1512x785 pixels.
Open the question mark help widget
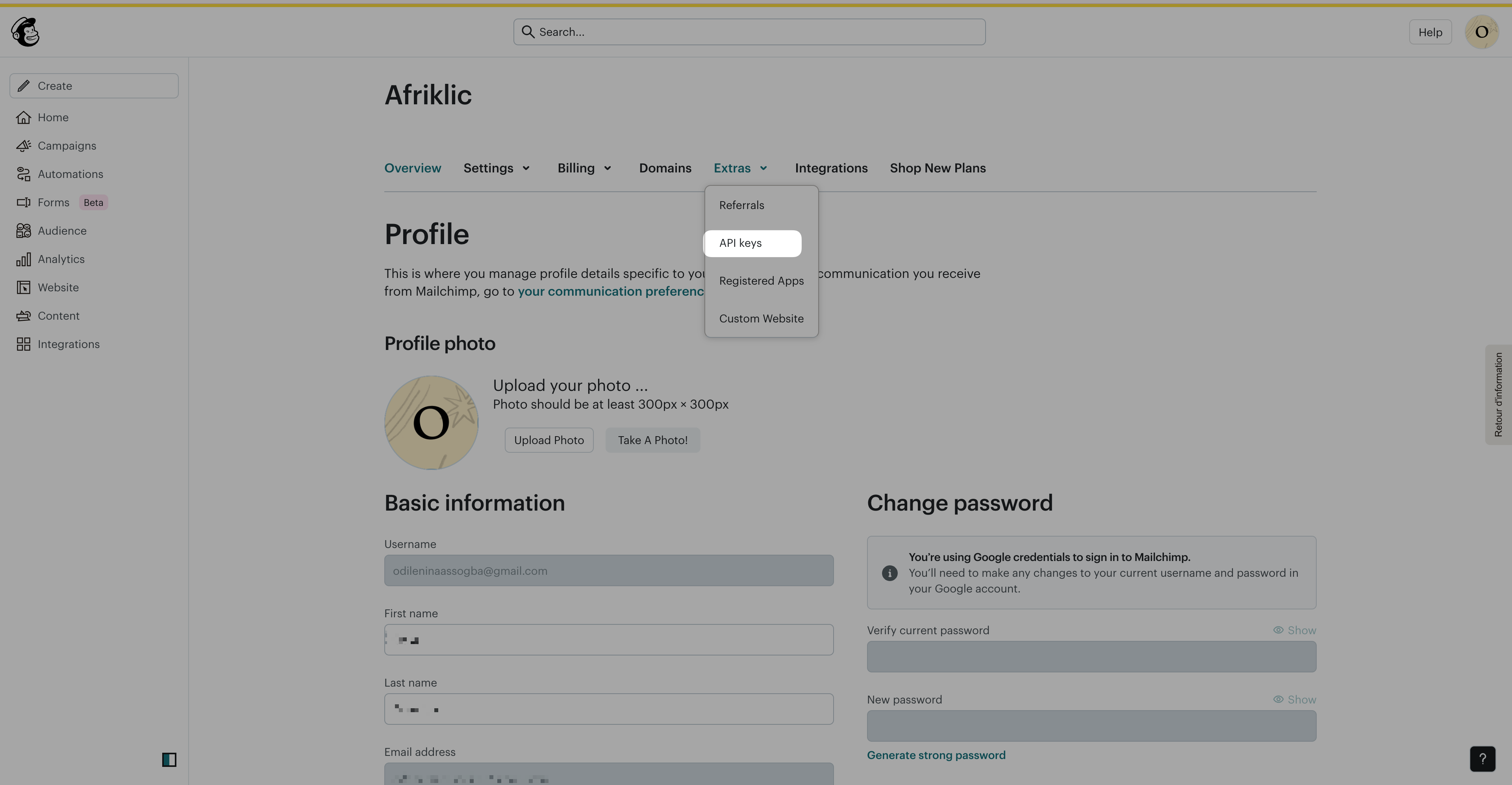pos(1482,759)
